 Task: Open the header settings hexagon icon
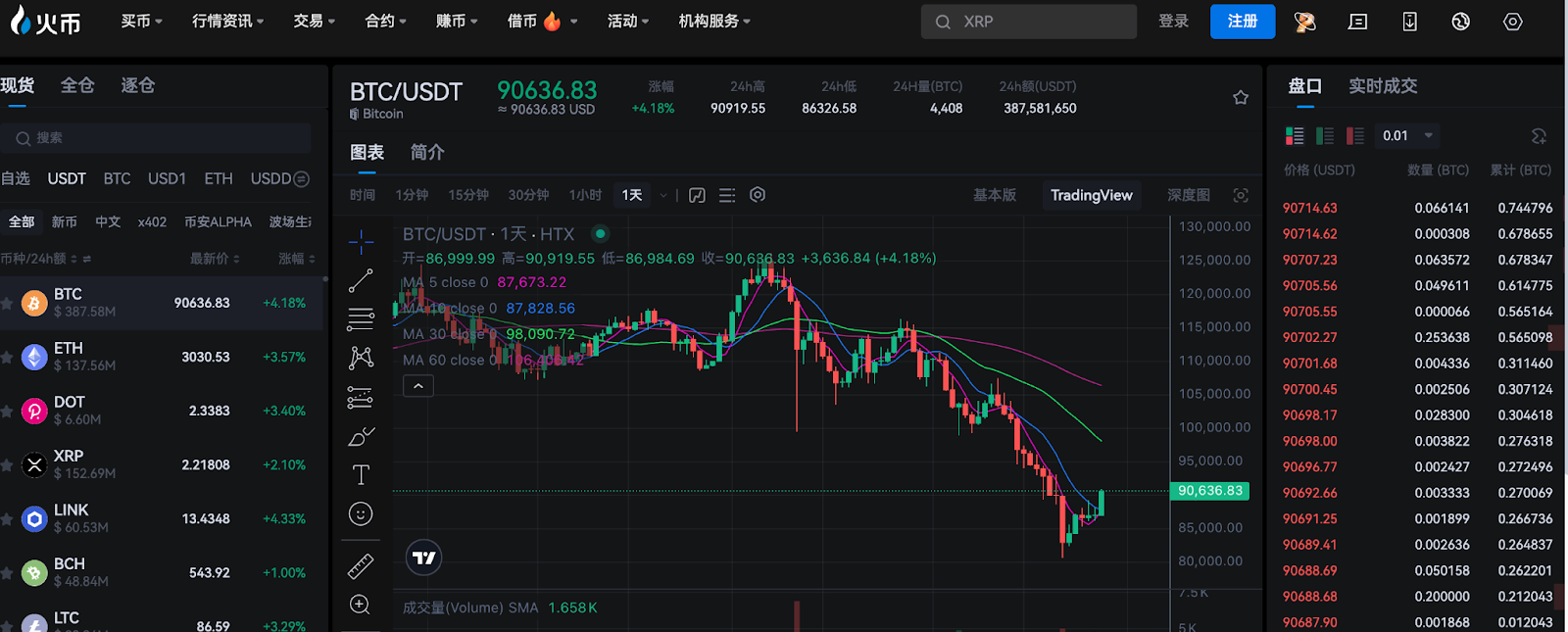pyautogui.click(x=1513, y=22)
